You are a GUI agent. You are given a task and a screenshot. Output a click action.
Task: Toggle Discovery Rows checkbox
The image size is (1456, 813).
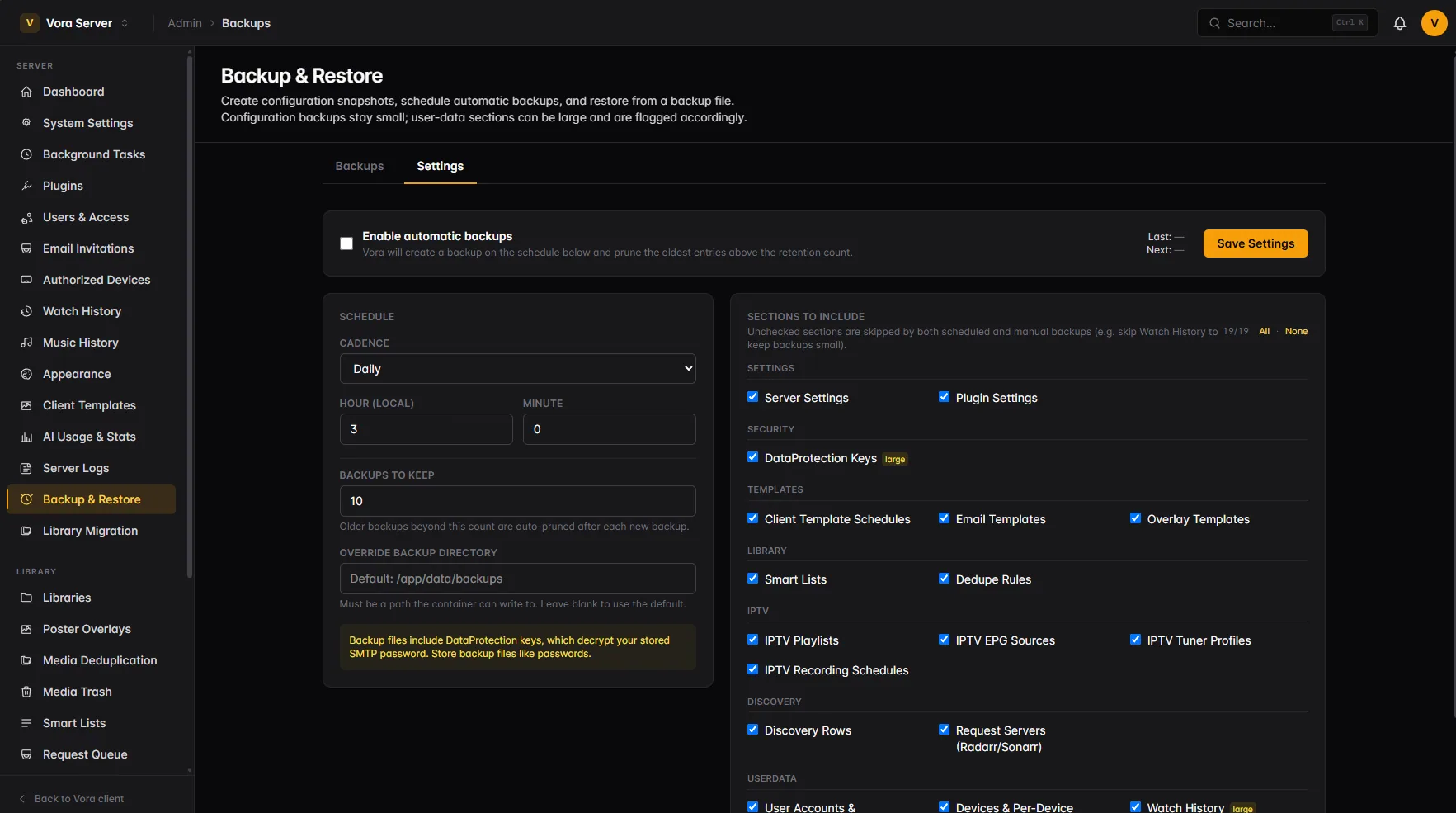click(x=753, y=730)
